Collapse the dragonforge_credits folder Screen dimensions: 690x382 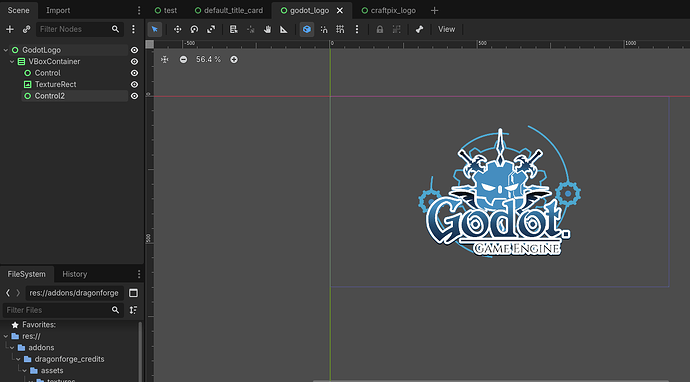click(x=18, y=359)
